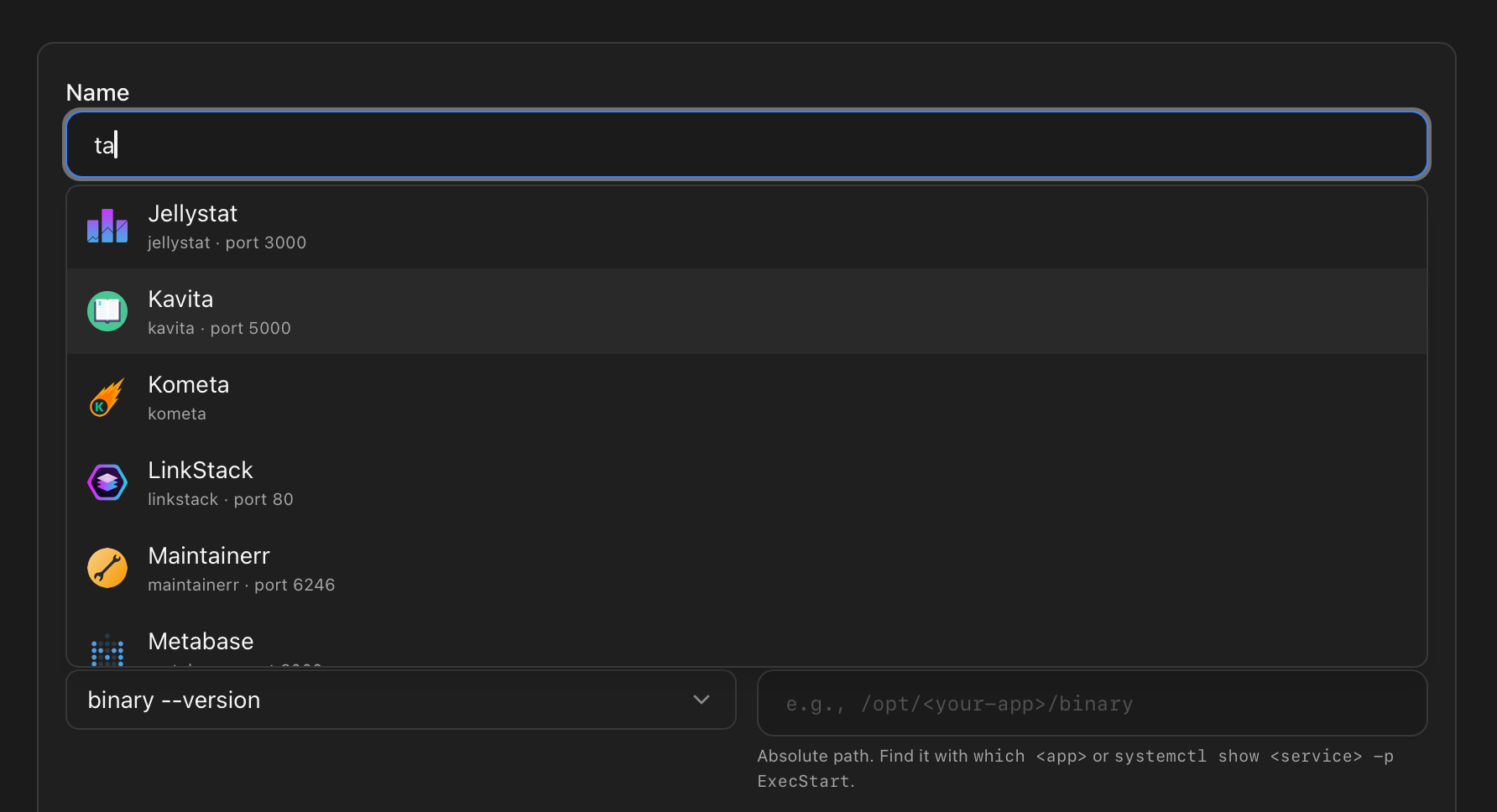Click the 'jellystat · port 3000' subtitle
1497x812 pixels.
click(227, 242)
